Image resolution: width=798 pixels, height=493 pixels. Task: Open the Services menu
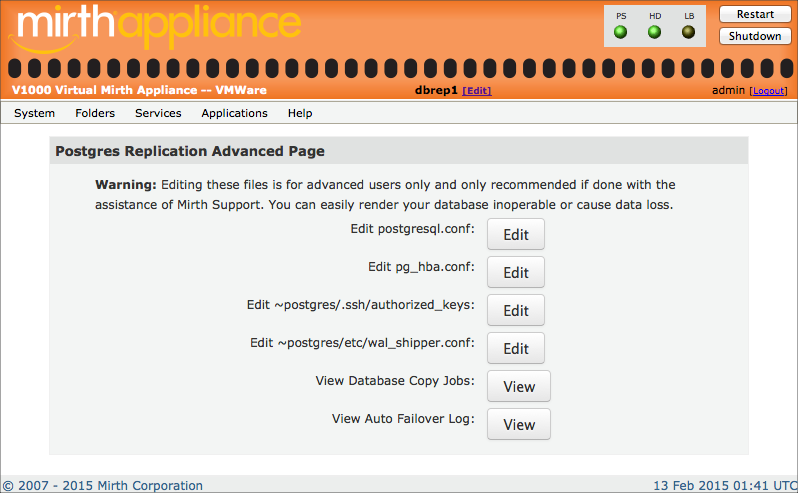point(158,113)
